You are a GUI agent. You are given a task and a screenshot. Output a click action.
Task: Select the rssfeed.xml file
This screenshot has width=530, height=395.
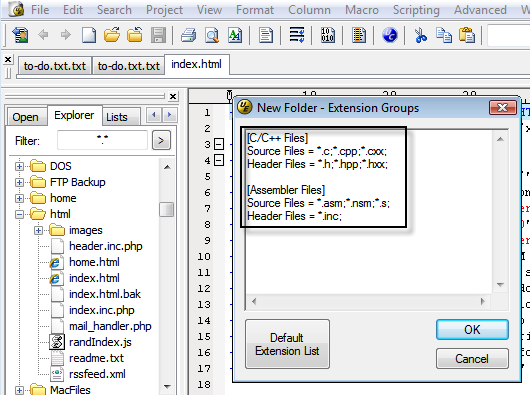97,374
